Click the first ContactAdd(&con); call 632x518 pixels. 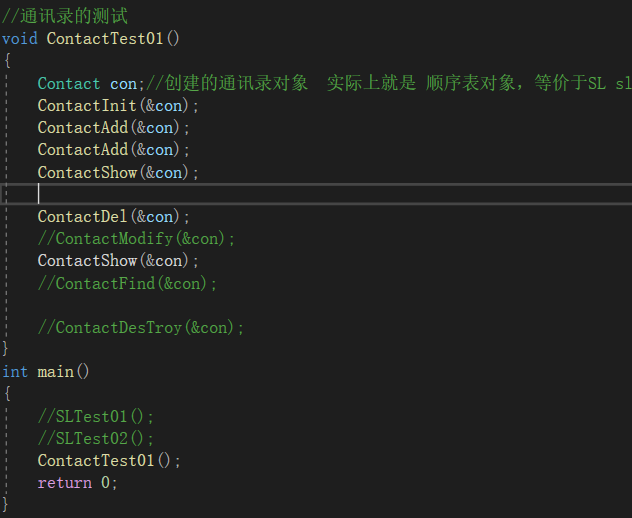(114, 128)
